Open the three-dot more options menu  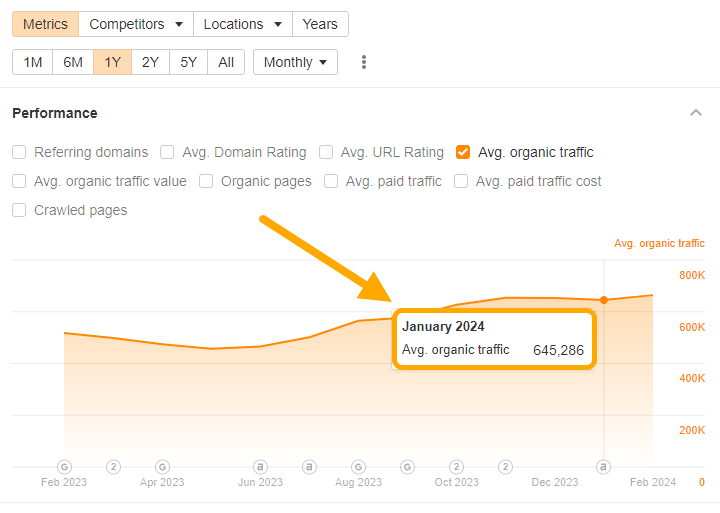tap(364, 62)
